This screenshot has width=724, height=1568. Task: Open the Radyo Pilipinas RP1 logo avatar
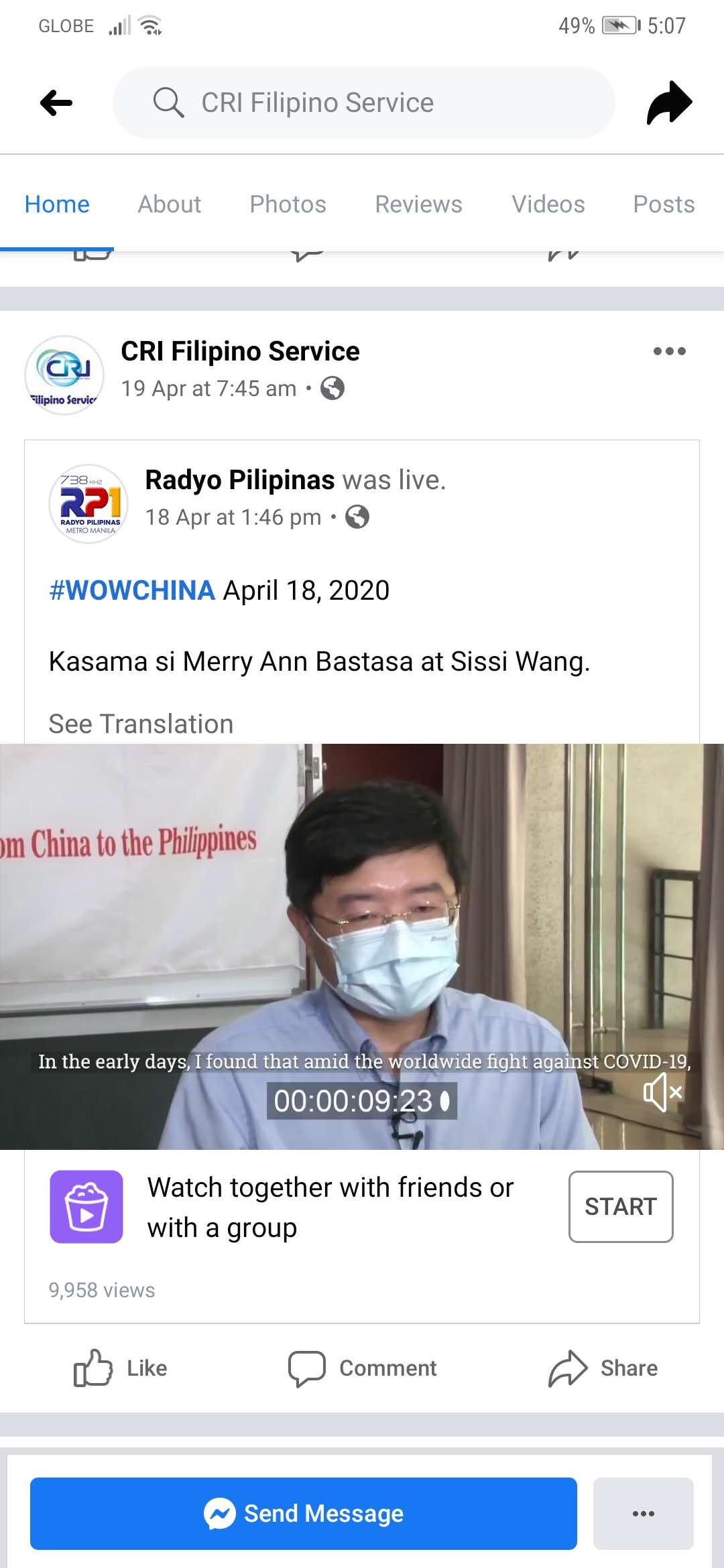[x=89, y=504]
